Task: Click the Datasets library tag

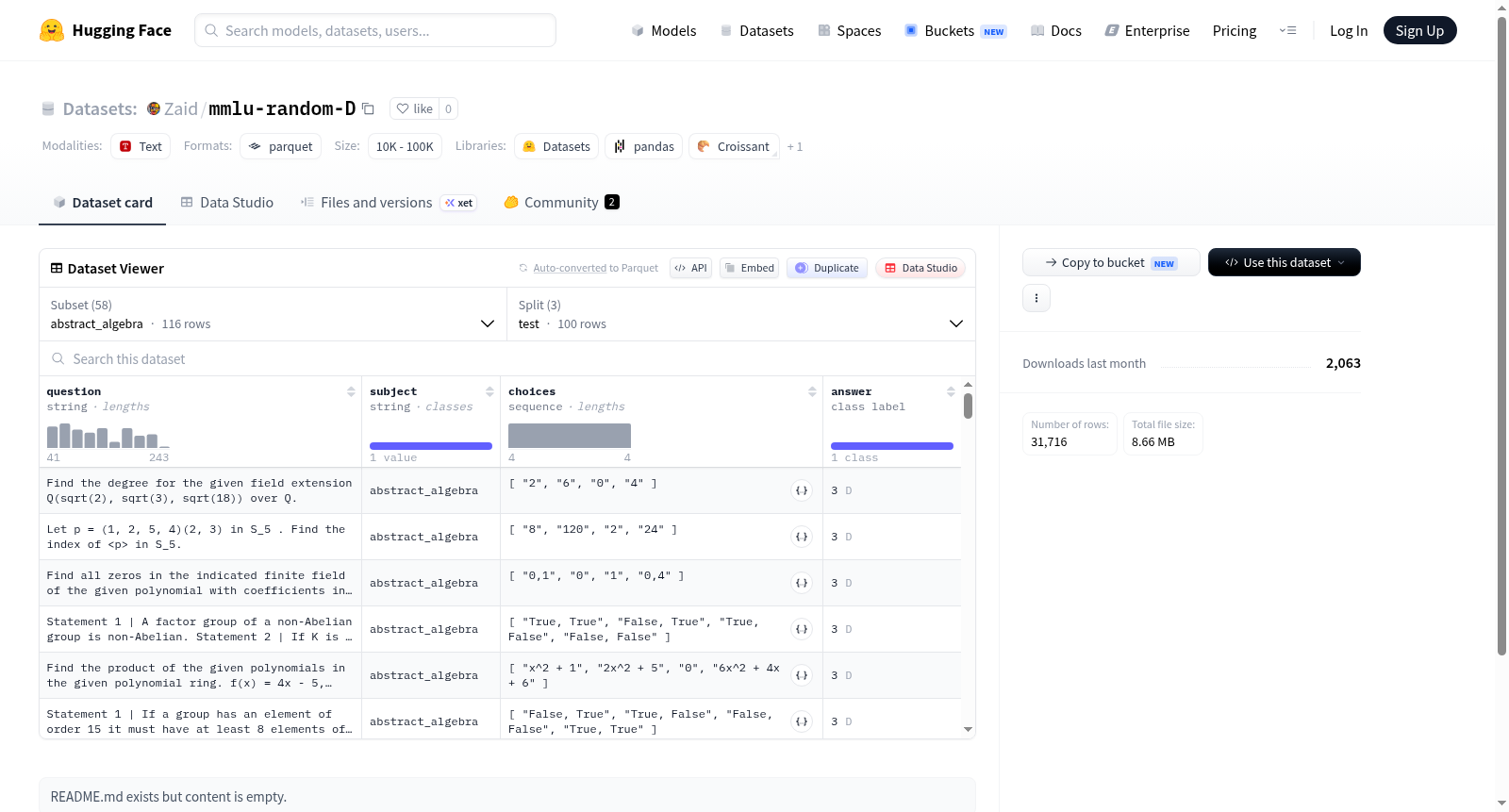Action: [556, 146]
